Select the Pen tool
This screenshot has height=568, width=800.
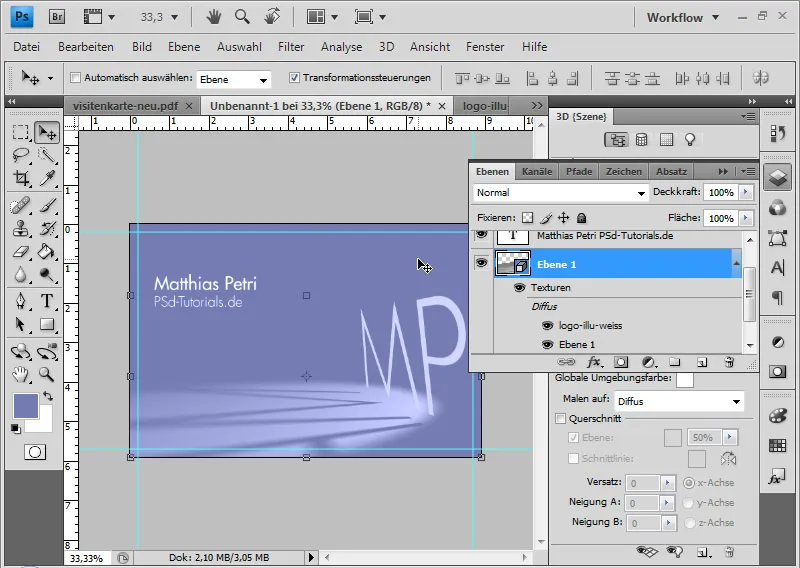click(20, 301)
